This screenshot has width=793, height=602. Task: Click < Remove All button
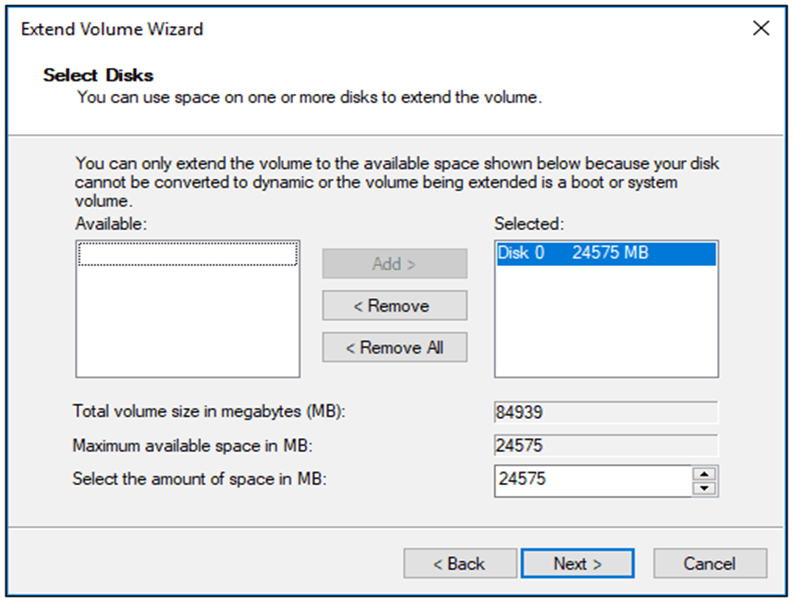(x=394, y=348)
